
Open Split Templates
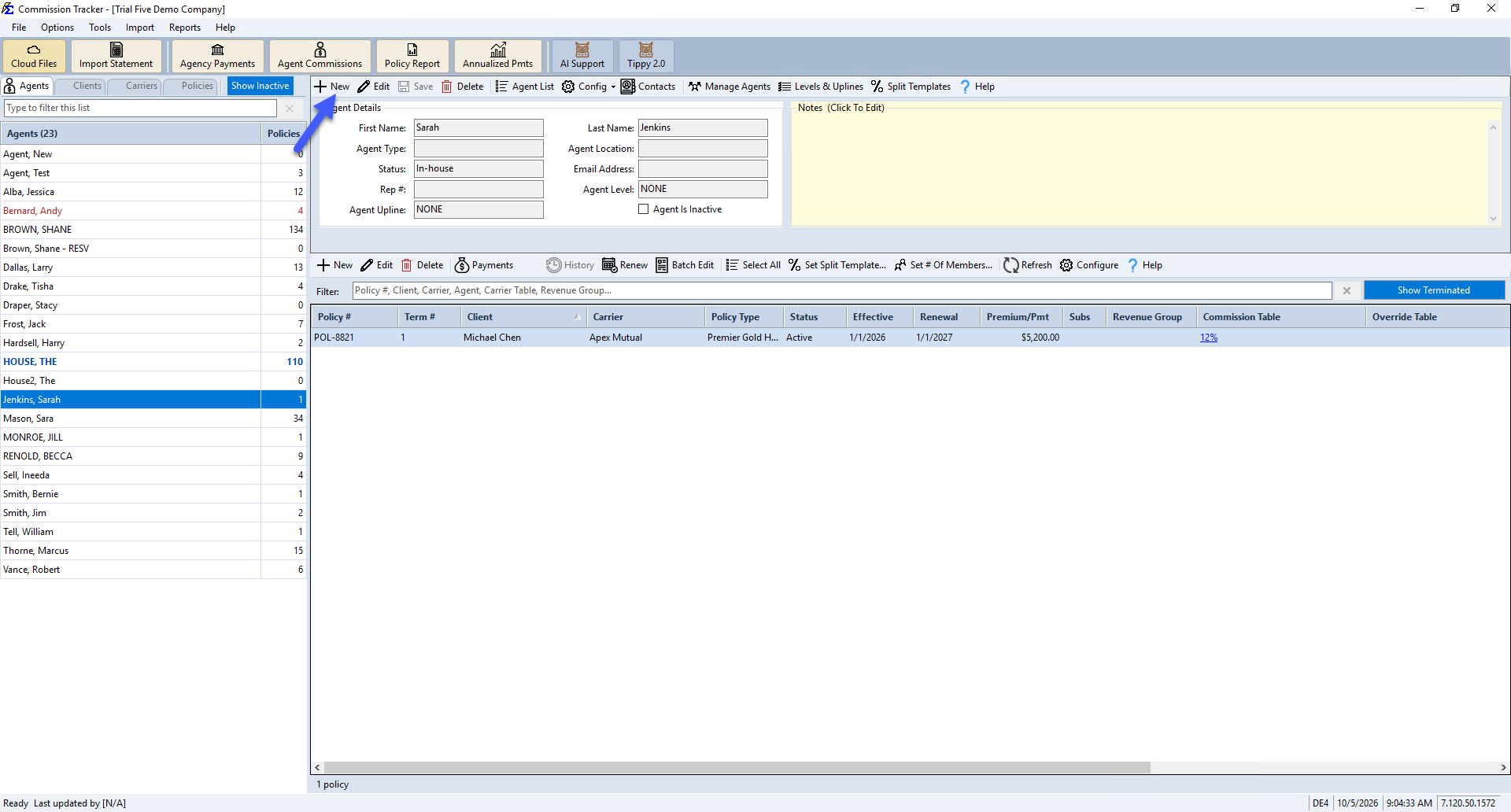[x=911, y=87]
